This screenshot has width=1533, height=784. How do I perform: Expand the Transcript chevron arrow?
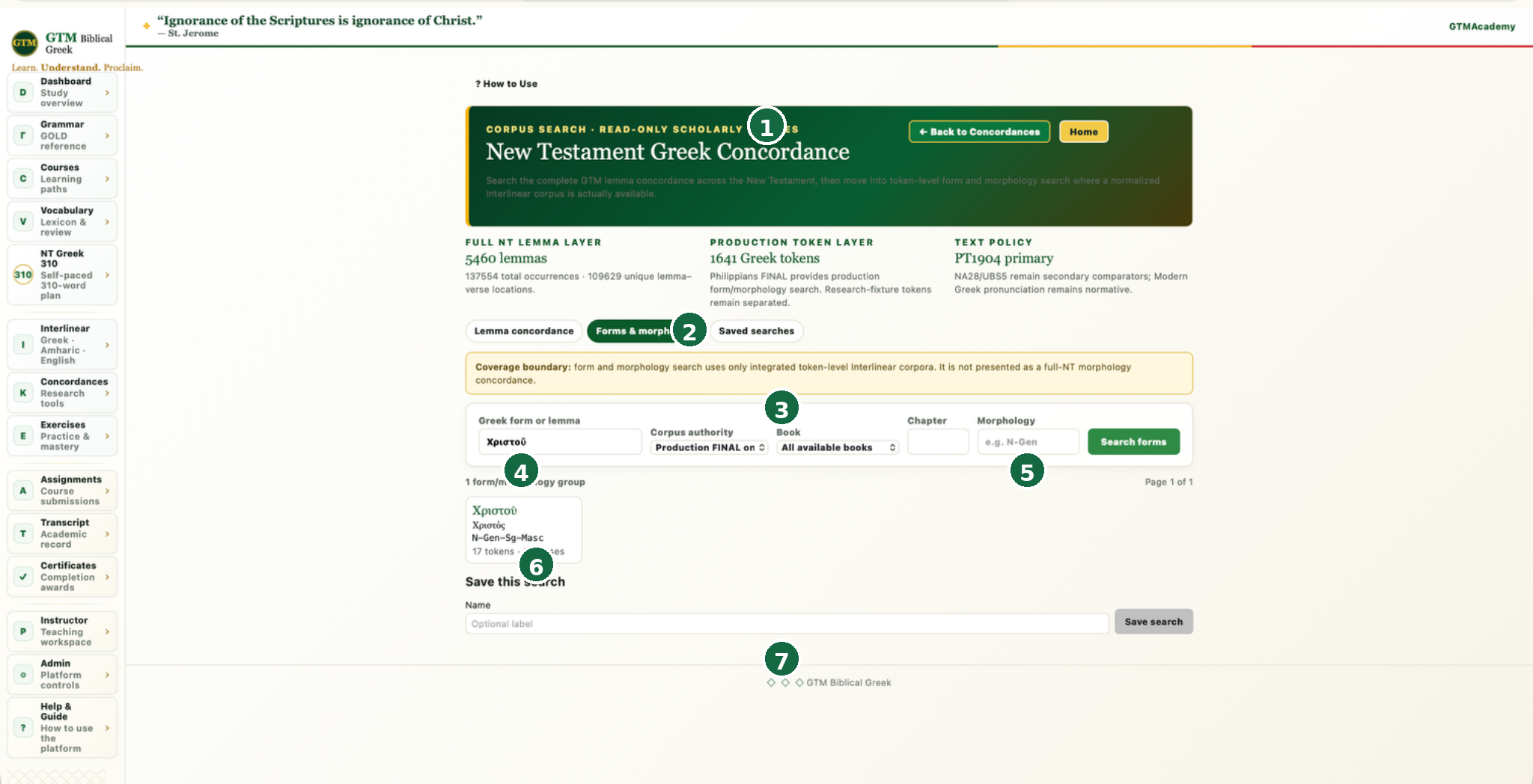[107, 534]
